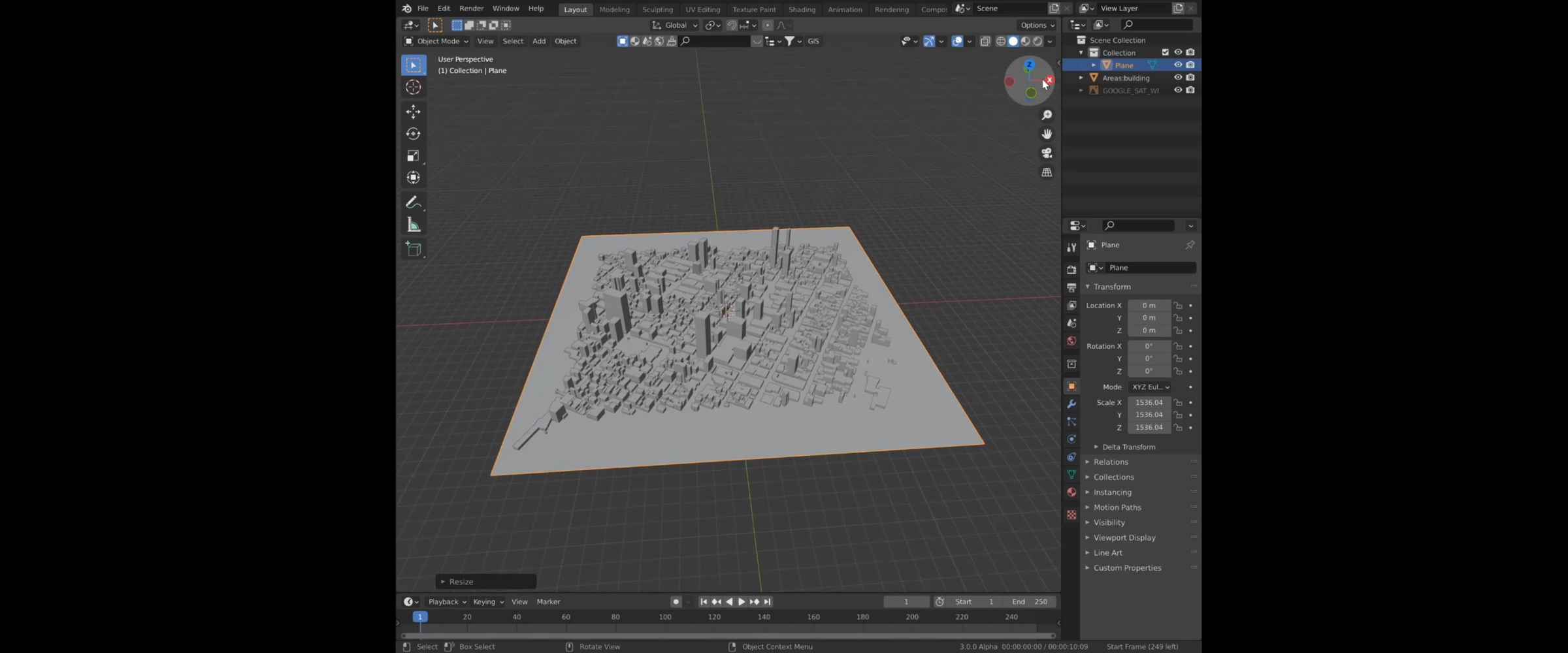
Task: Click the Scale X value field
Action: tap(1149, 402)
